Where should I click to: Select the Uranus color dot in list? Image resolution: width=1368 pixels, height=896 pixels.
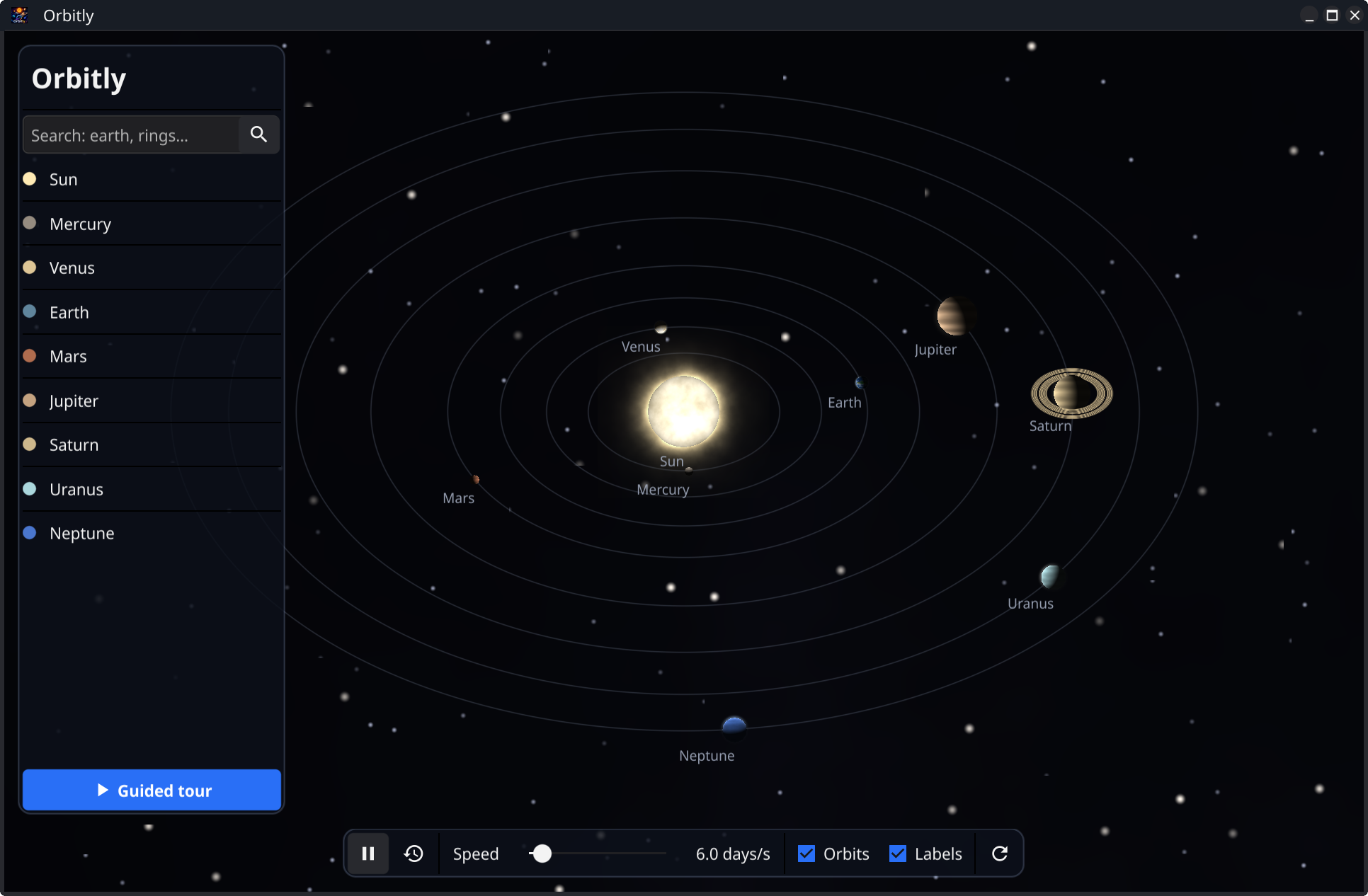30,488
